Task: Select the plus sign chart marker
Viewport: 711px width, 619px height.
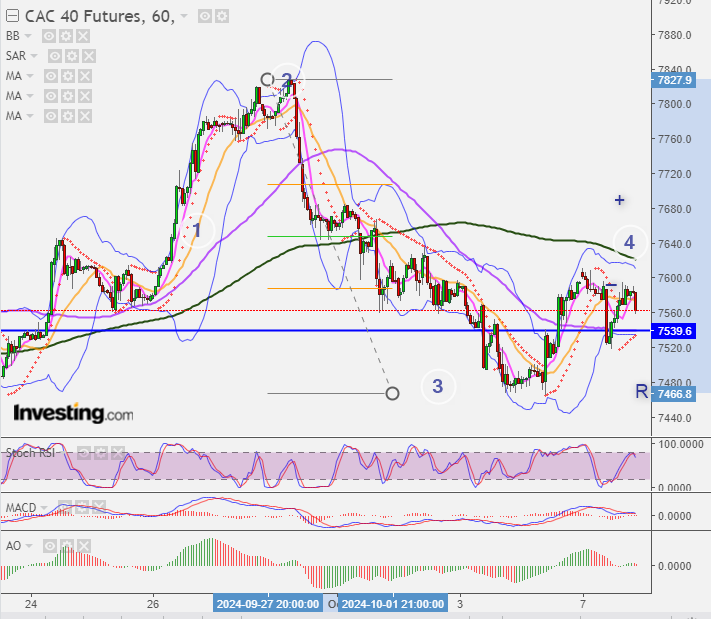Action: tap(619, 200)
